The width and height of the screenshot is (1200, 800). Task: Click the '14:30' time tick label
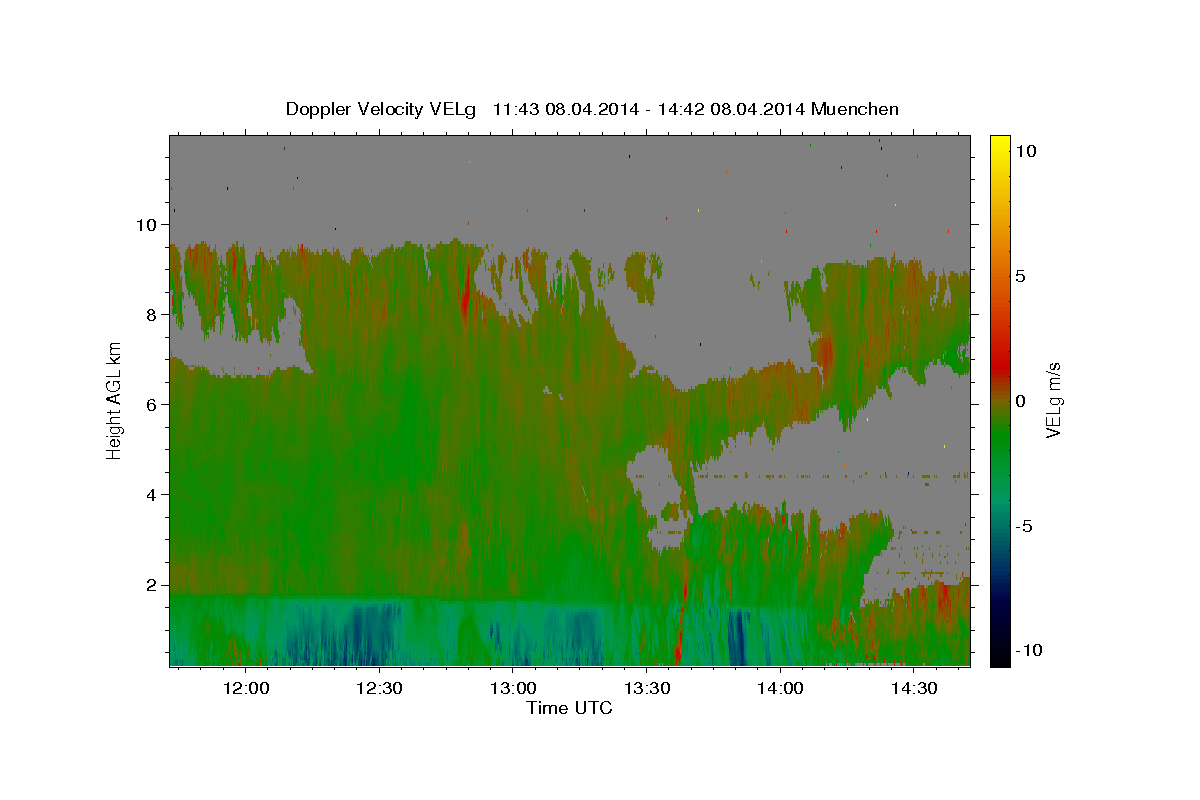[x=913, y=688]
